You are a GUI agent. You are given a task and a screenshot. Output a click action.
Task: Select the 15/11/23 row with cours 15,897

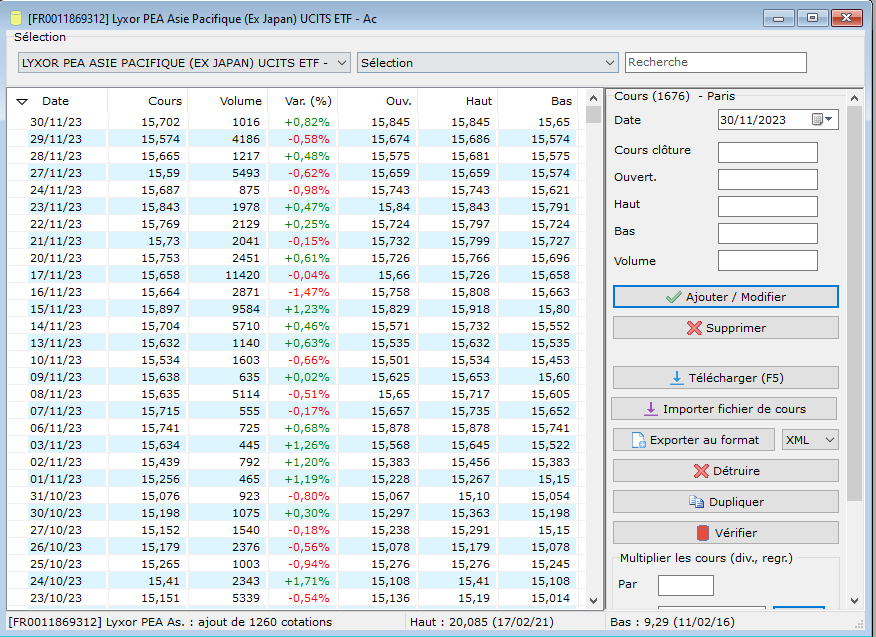[x=296, y=309]
